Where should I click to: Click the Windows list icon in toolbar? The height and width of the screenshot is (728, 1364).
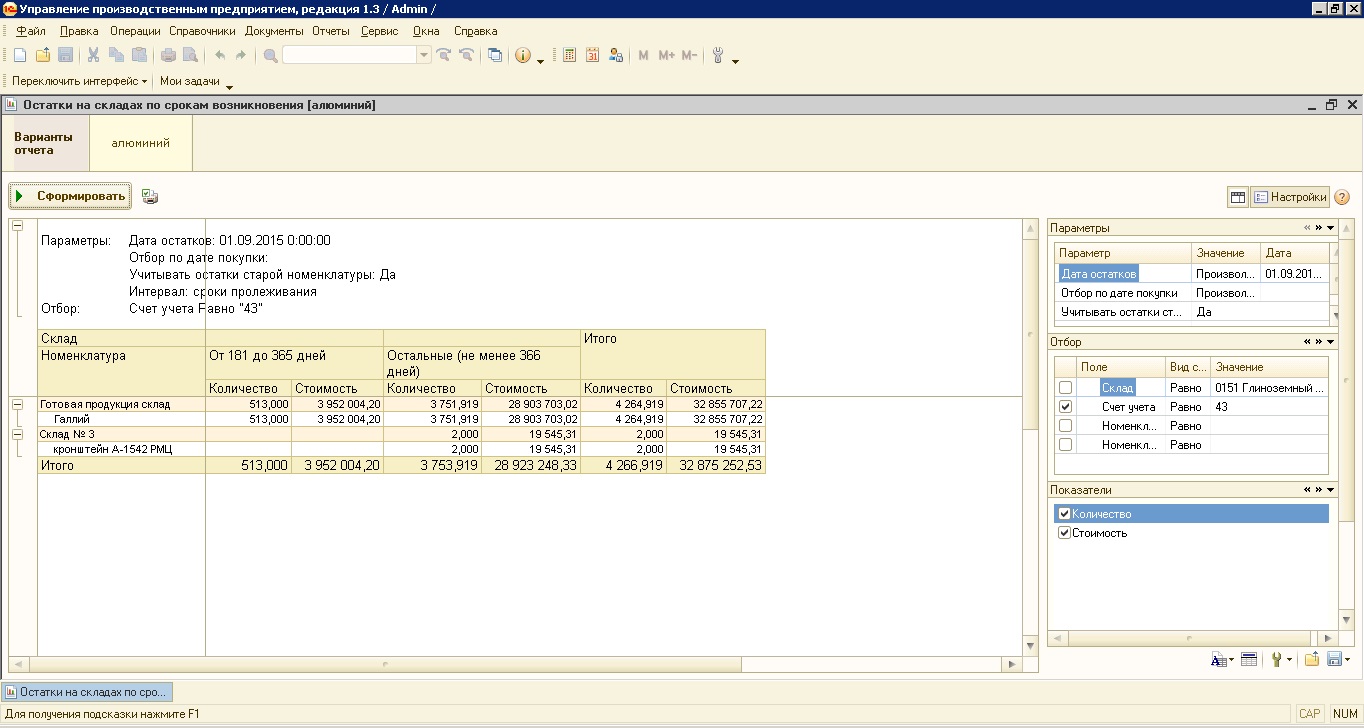click(495, 56)
